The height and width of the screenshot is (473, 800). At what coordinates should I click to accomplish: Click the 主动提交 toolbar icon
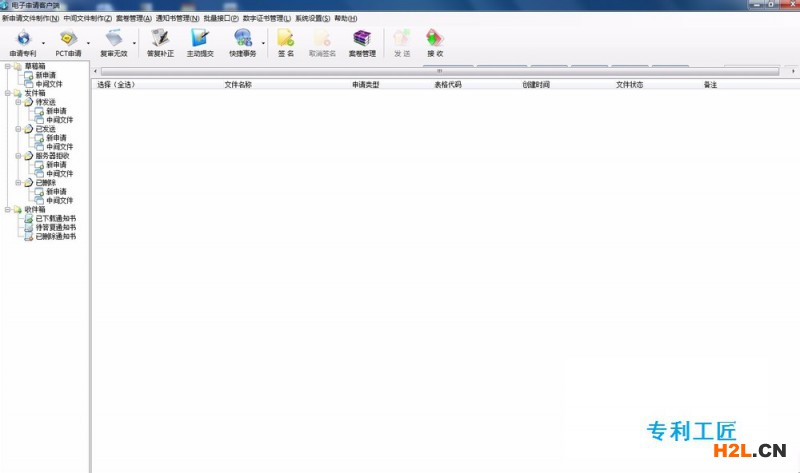(199, 38)
